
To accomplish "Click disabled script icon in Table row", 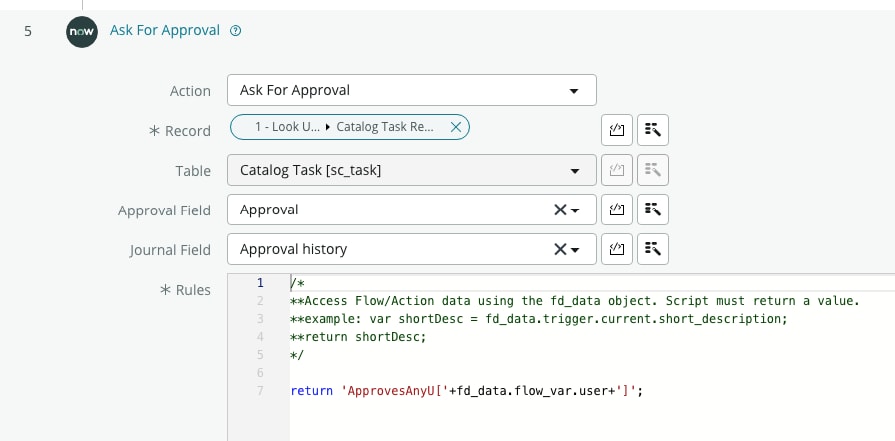I will point(616,170).
